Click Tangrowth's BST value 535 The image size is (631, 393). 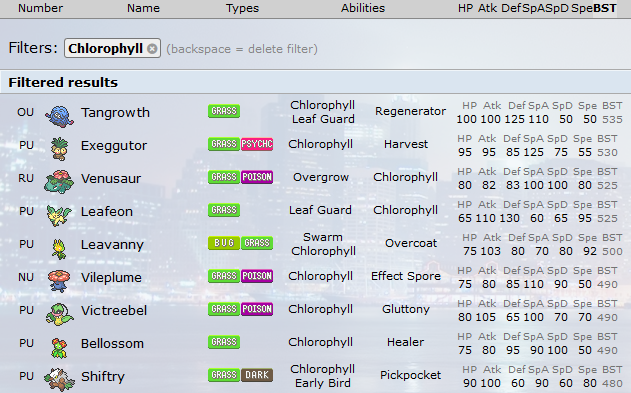[x=612, y=119]
